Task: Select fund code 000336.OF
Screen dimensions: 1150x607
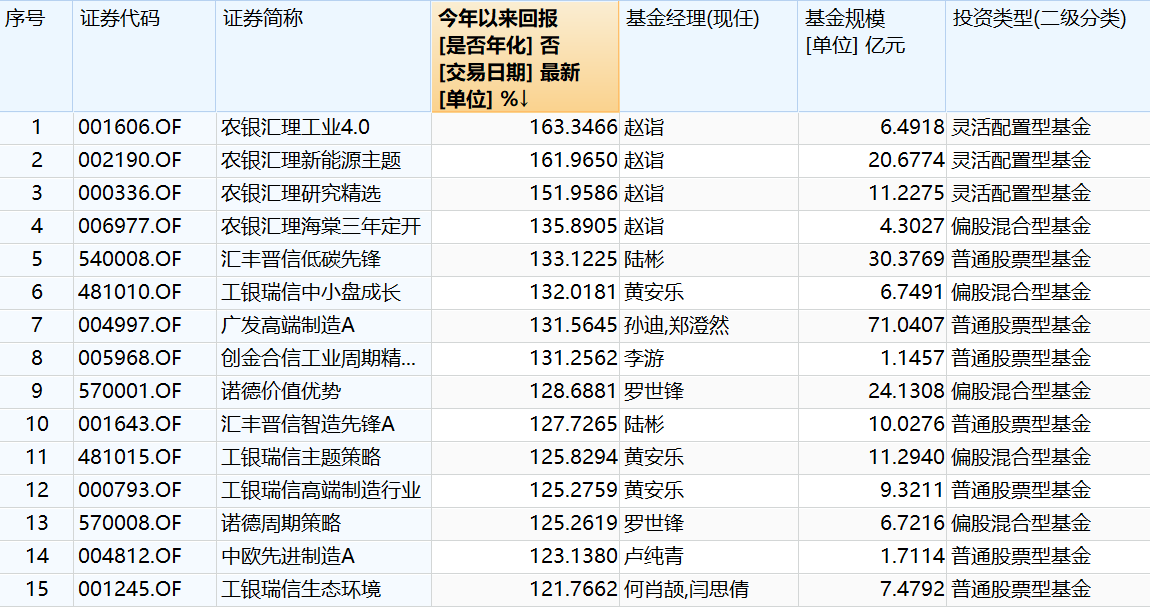Action: pos(130,194)
